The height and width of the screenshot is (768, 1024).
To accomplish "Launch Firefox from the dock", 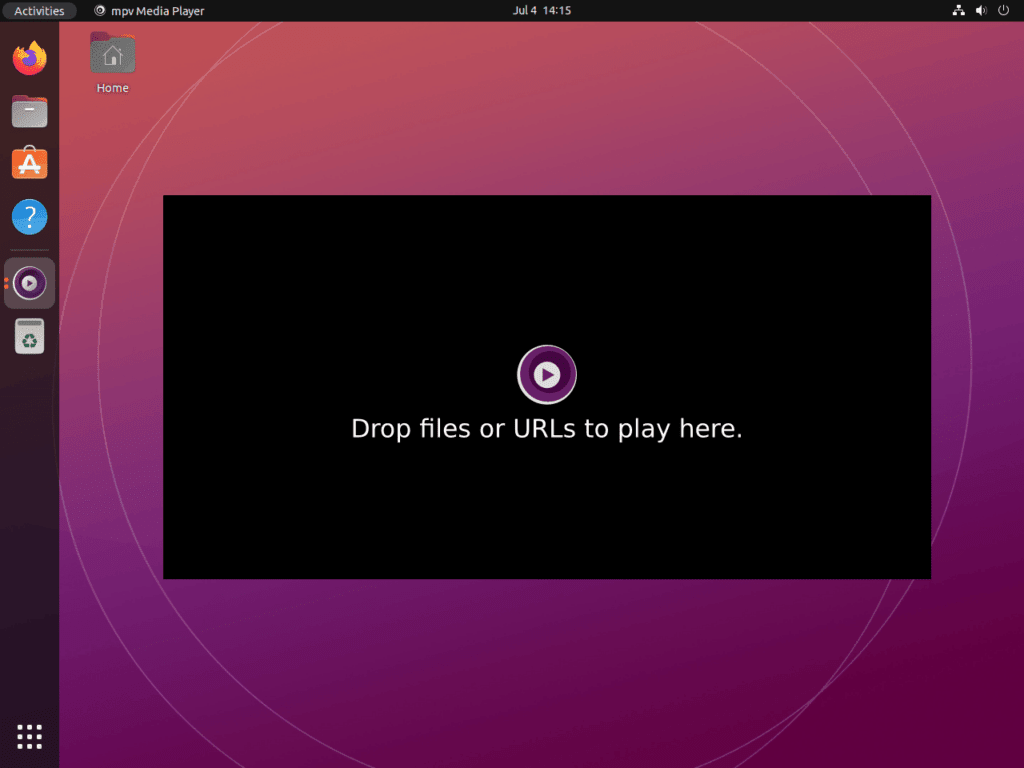I will pyautogui.click(x=30, y=58).
